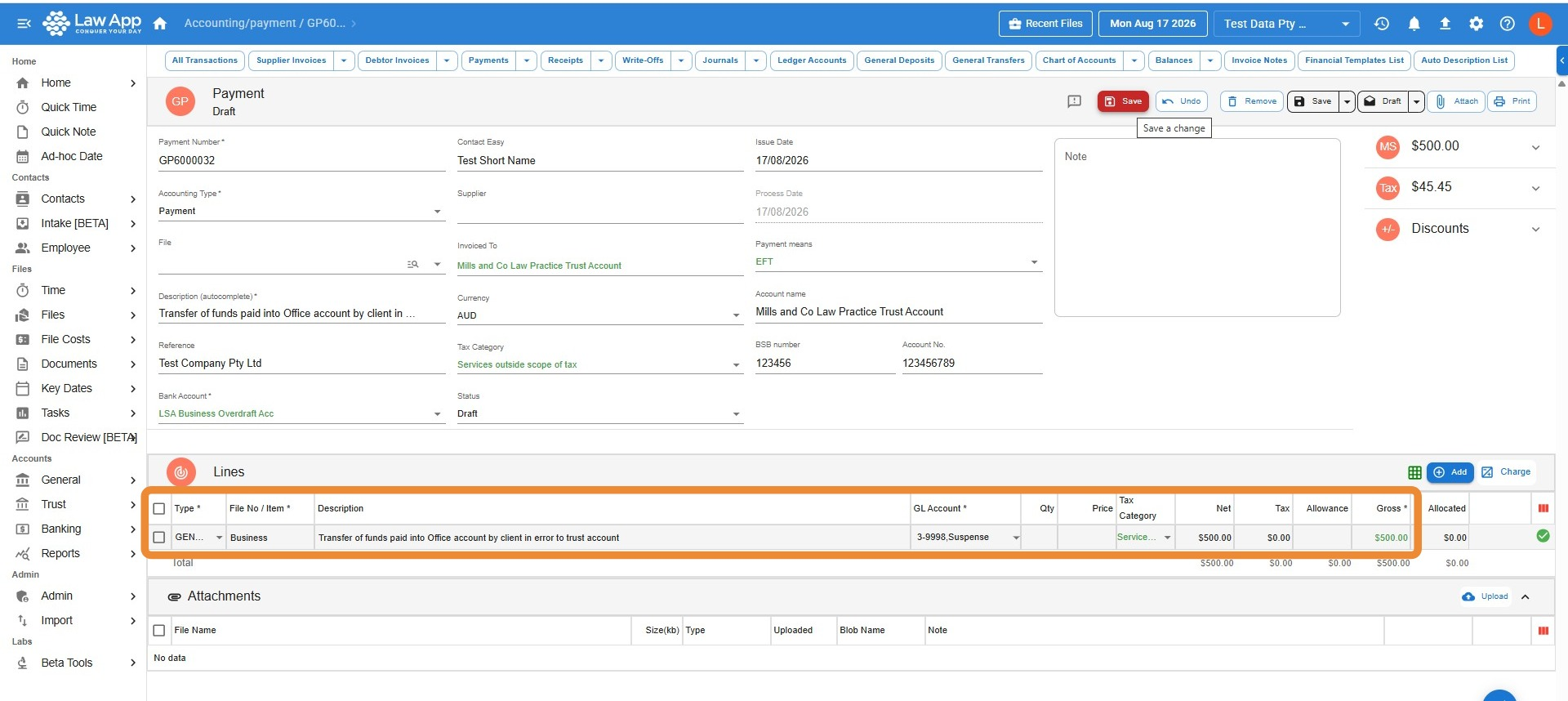
Task: Open the comment note icon beside Save
Action: coord(1075,101)
